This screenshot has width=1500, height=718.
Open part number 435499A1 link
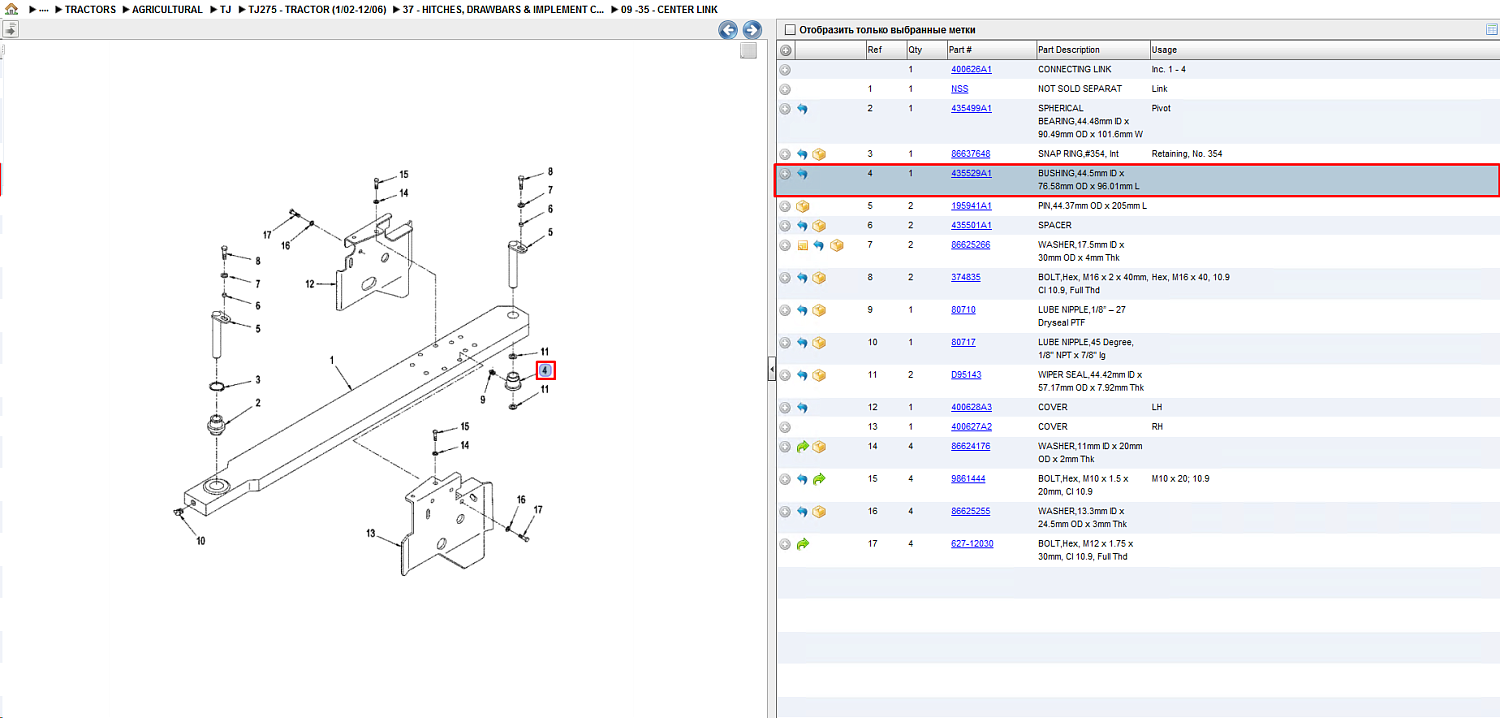tap(971, 108)
